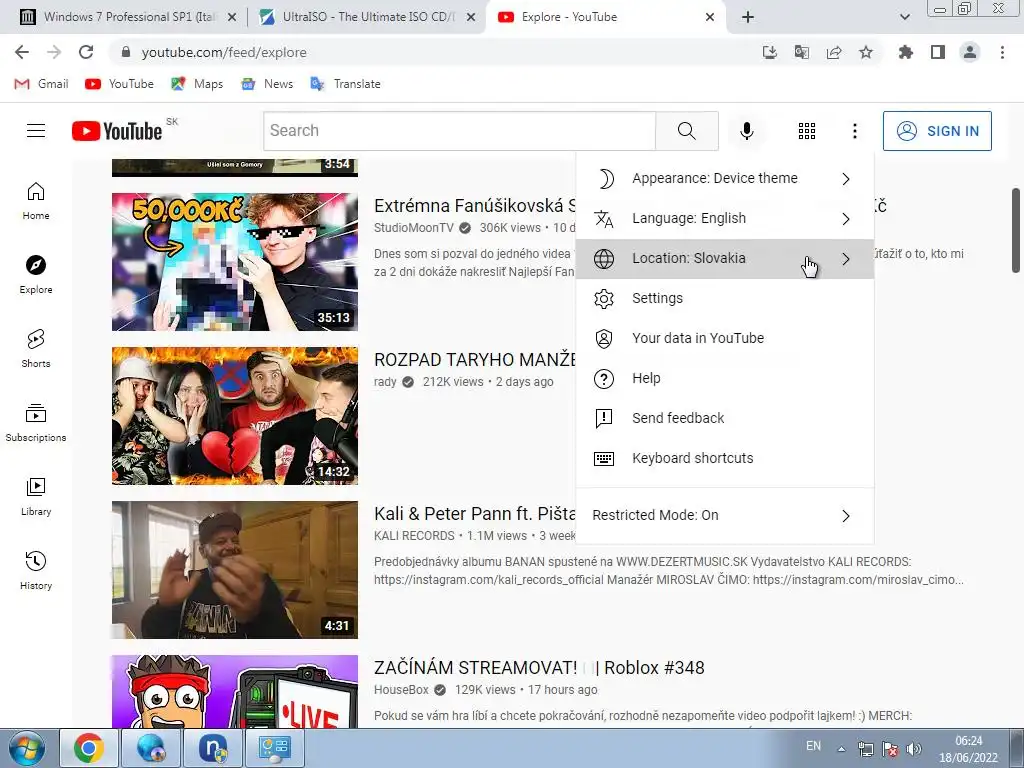Click the Chrome taskbar icon
The height and width of the screenshot is (768, 1024).
tap(89, 748)
